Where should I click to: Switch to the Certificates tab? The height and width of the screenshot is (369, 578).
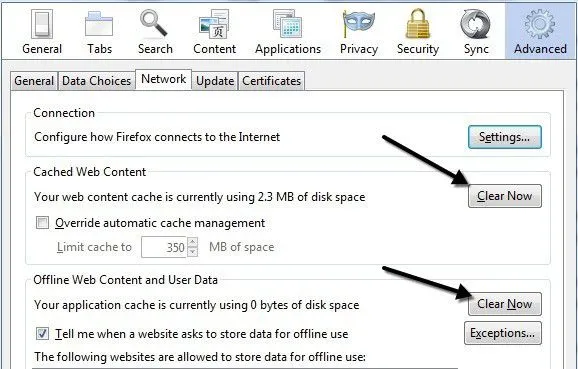coord(272,81)
